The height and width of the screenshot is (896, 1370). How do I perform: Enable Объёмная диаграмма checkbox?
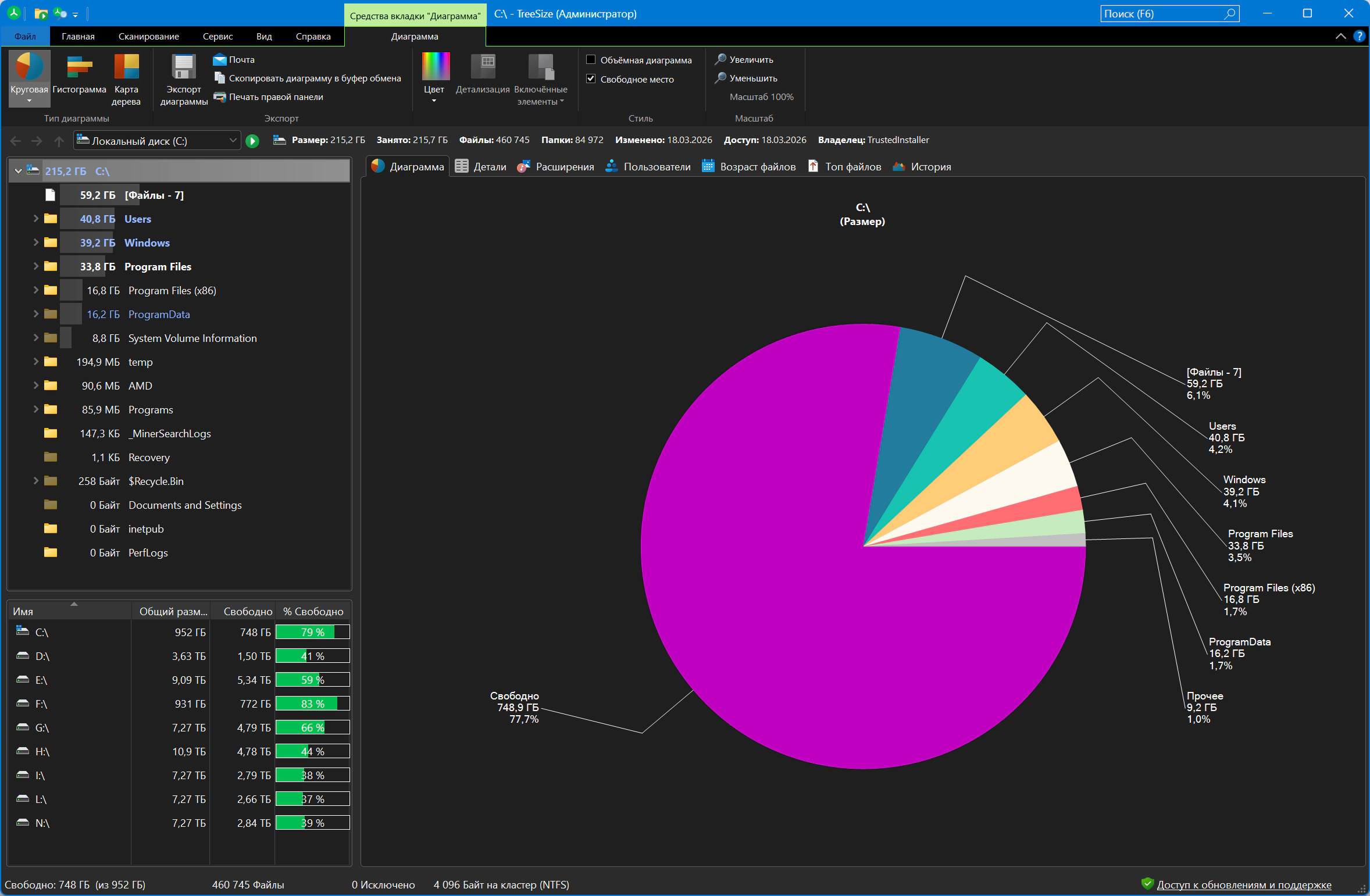pos(591,60)
